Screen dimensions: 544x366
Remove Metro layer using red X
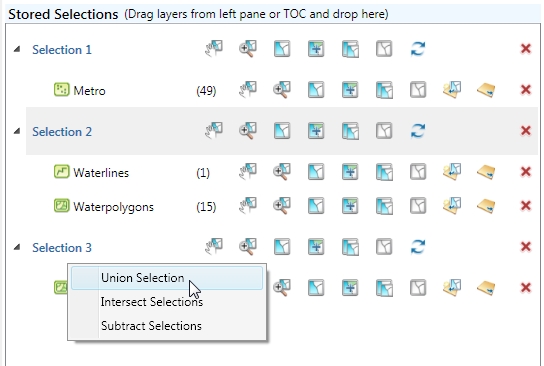click(526, 90)
